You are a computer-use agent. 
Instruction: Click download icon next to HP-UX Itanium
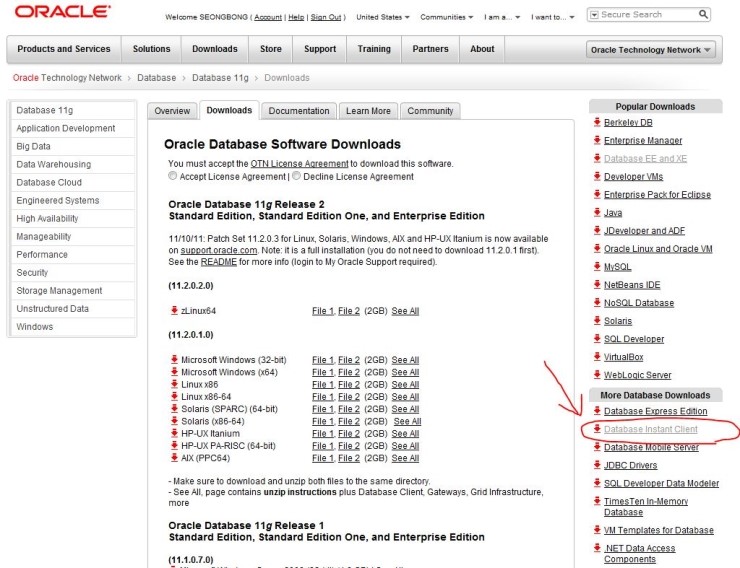point(174,433)
